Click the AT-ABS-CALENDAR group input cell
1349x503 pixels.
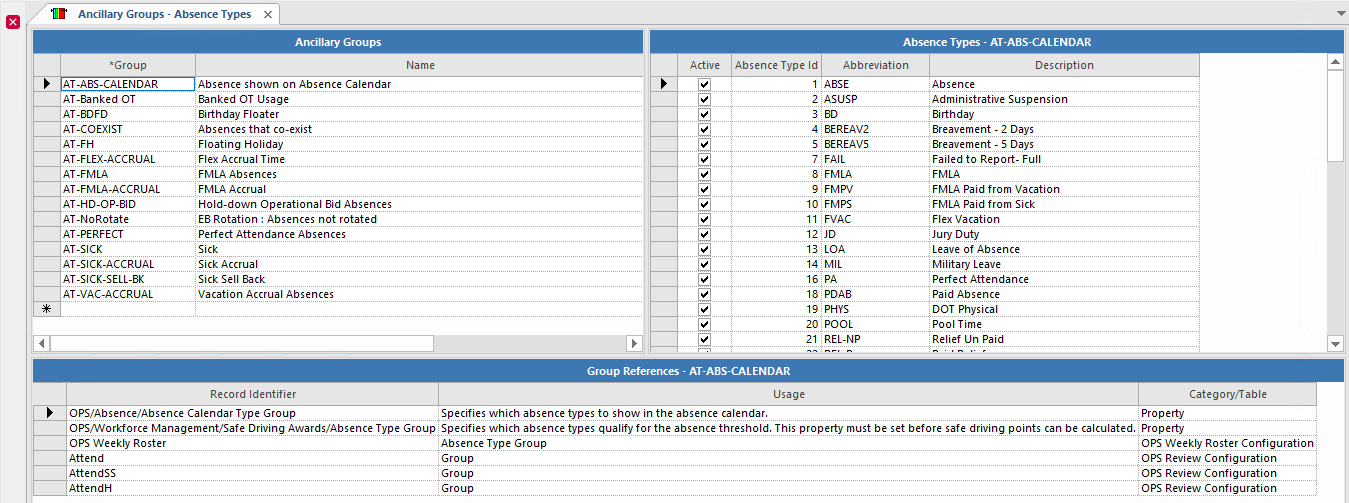coord(128,84)
